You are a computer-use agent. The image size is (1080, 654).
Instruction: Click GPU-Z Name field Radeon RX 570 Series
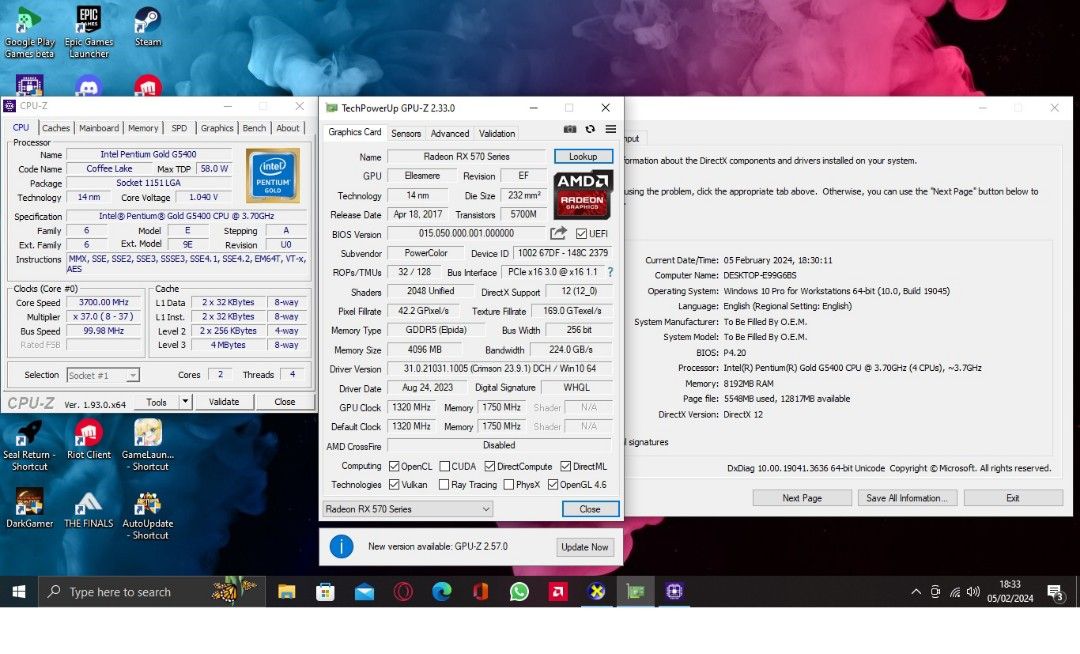click(x=466, y=156)
